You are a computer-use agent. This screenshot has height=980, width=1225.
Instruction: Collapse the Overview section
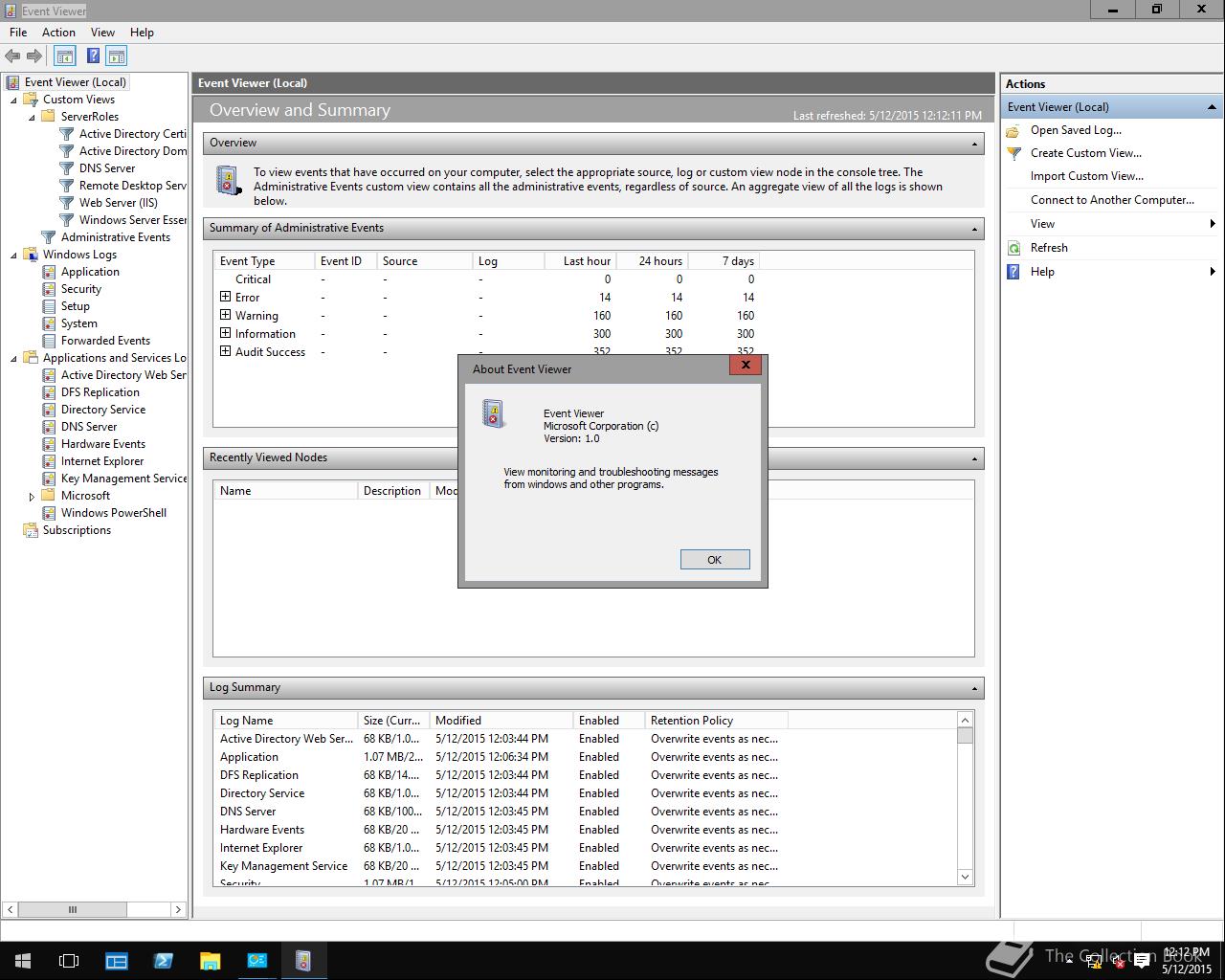[x=974, y=144]
